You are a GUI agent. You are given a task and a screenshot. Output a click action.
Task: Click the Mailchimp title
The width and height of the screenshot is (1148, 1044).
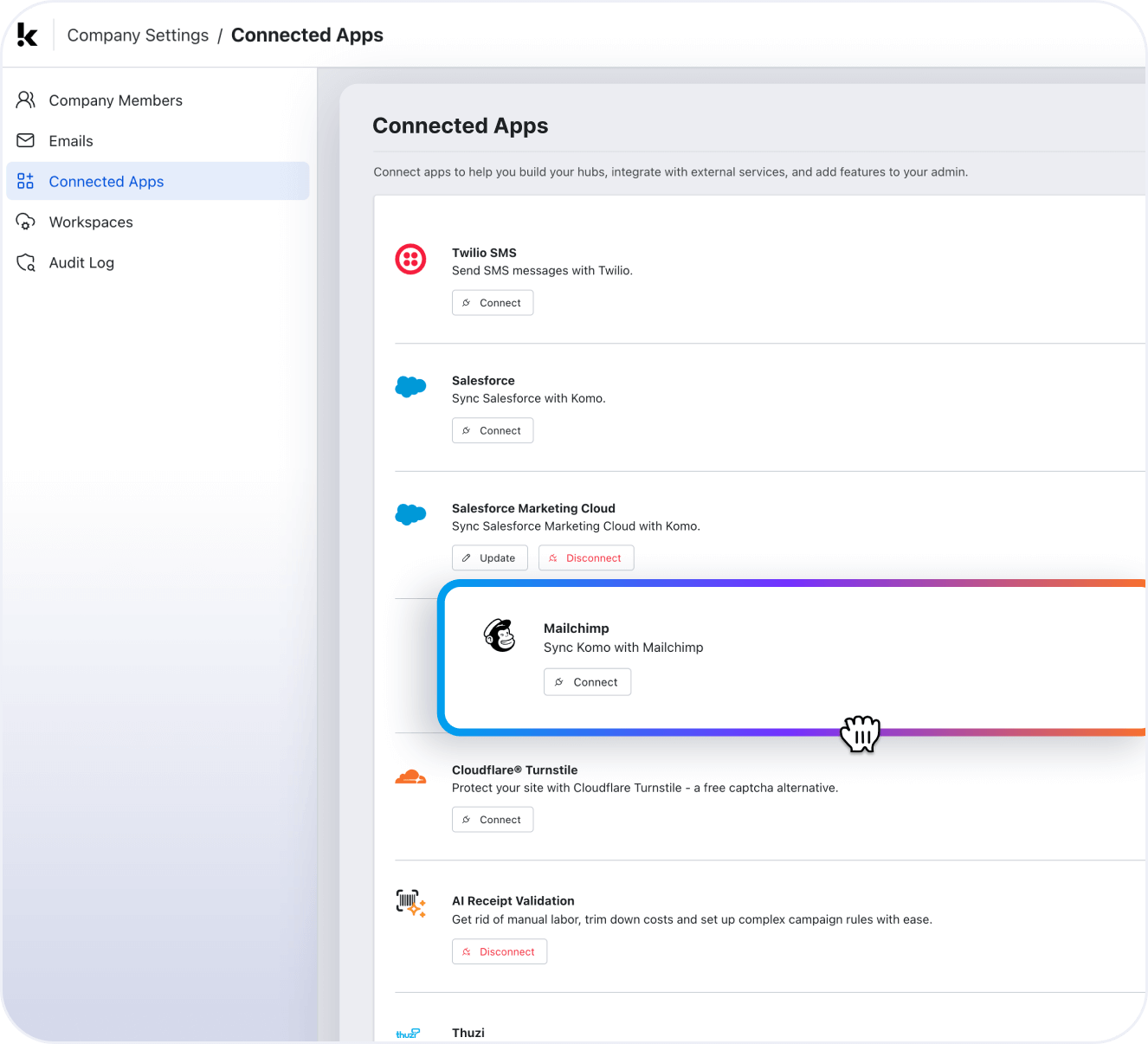pyautogui.click(x=577, y=628)
